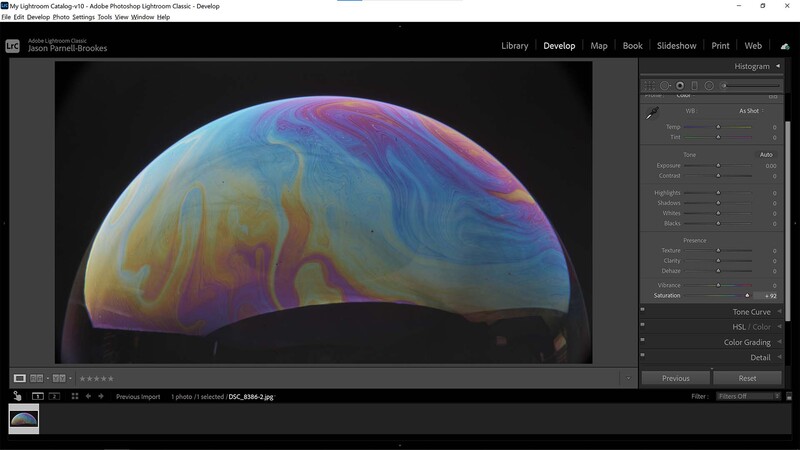Toggle HSL / Color panel switch

pos(642,324)
